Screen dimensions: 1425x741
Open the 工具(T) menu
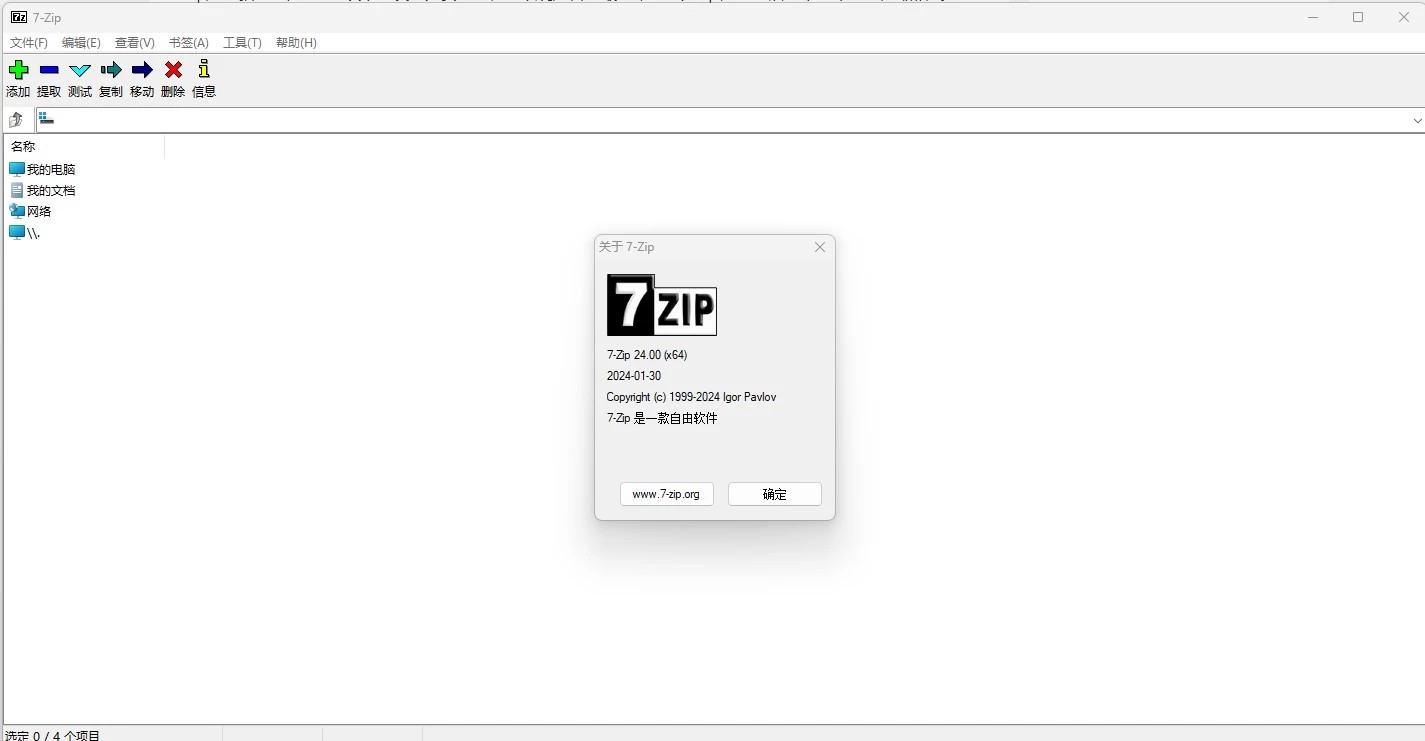(x=242, y=43)
